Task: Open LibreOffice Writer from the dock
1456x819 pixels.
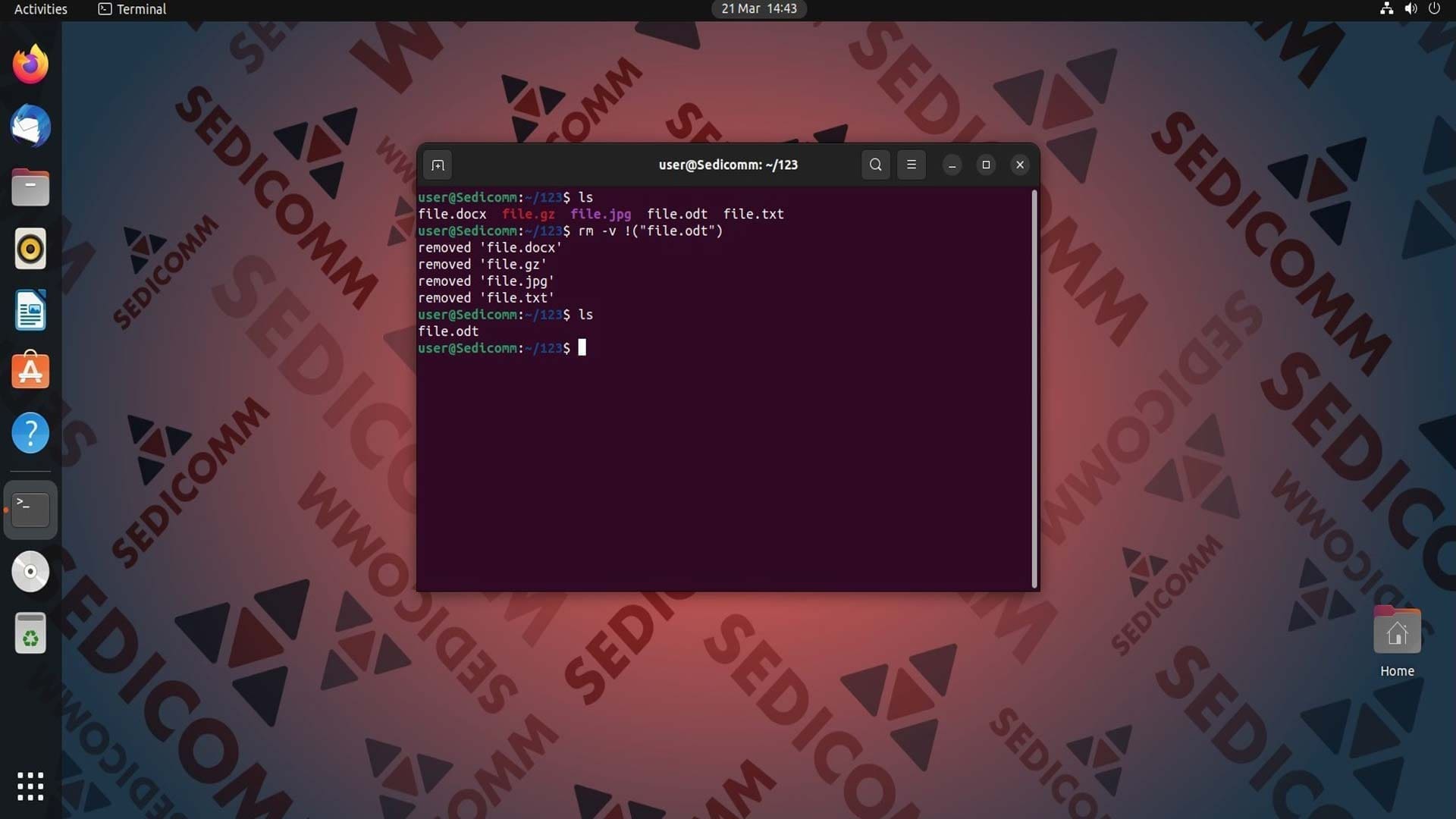Action: pyautogui.click(x=30, y=310)
